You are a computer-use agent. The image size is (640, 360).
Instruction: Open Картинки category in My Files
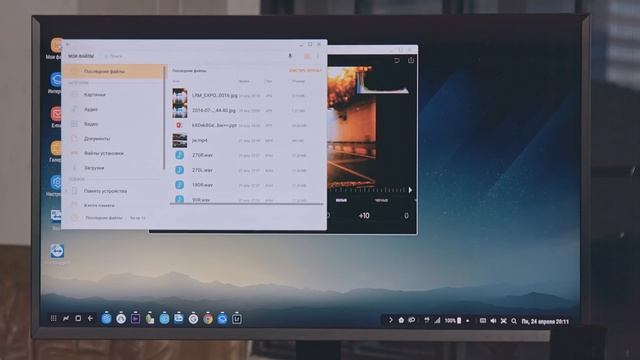[113, 94]
